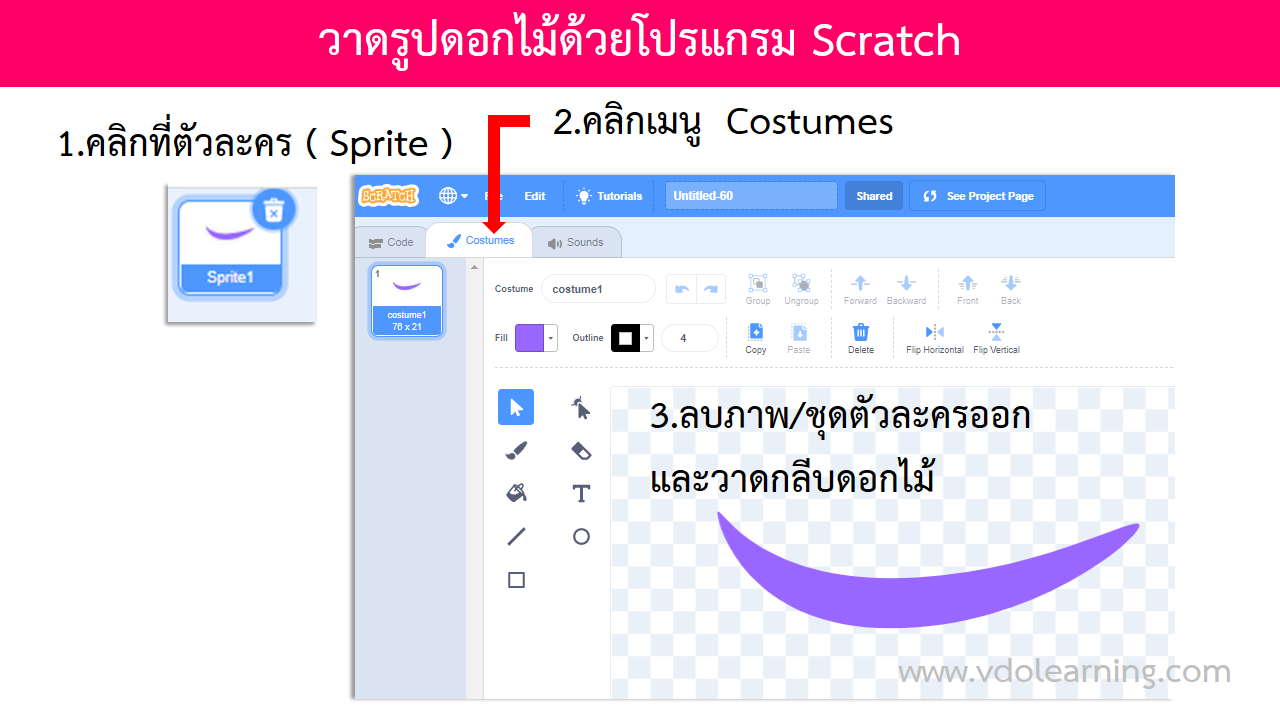
Task: Select the Rectangle tool
Action: pyautogui.click(x=516, y=580)
